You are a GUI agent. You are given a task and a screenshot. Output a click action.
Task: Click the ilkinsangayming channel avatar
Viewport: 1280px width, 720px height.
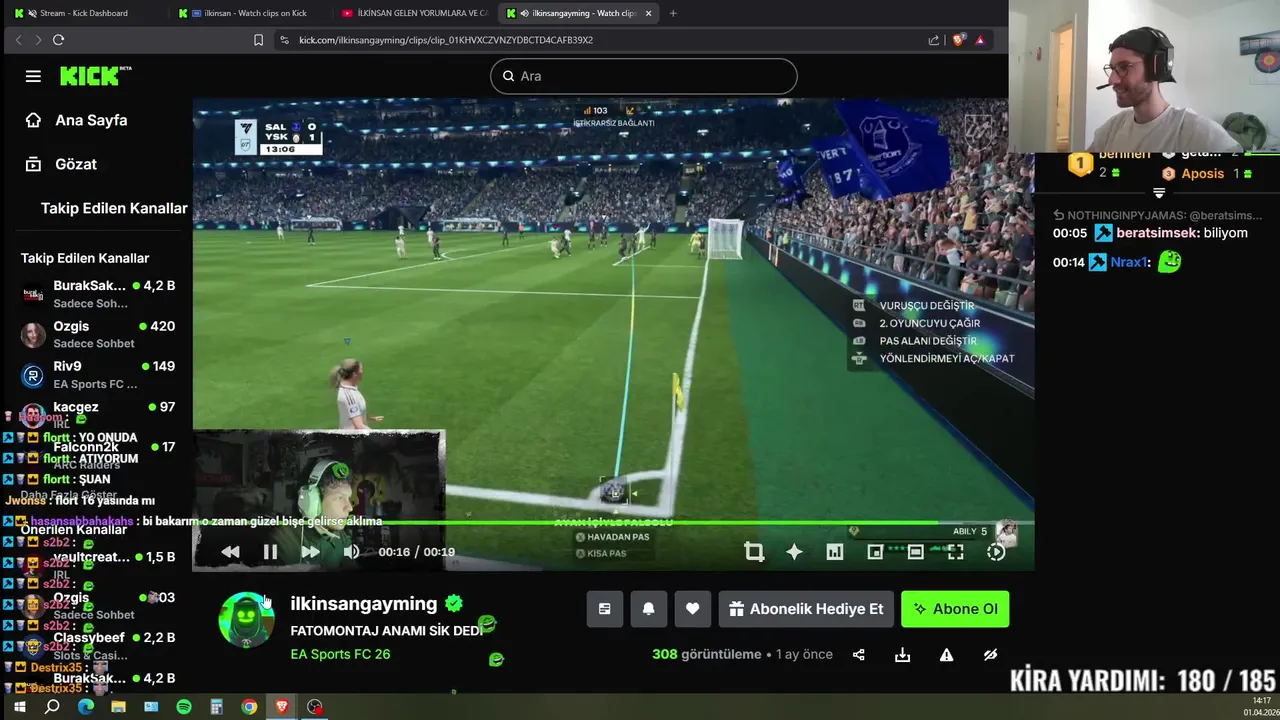coord(246,620)
